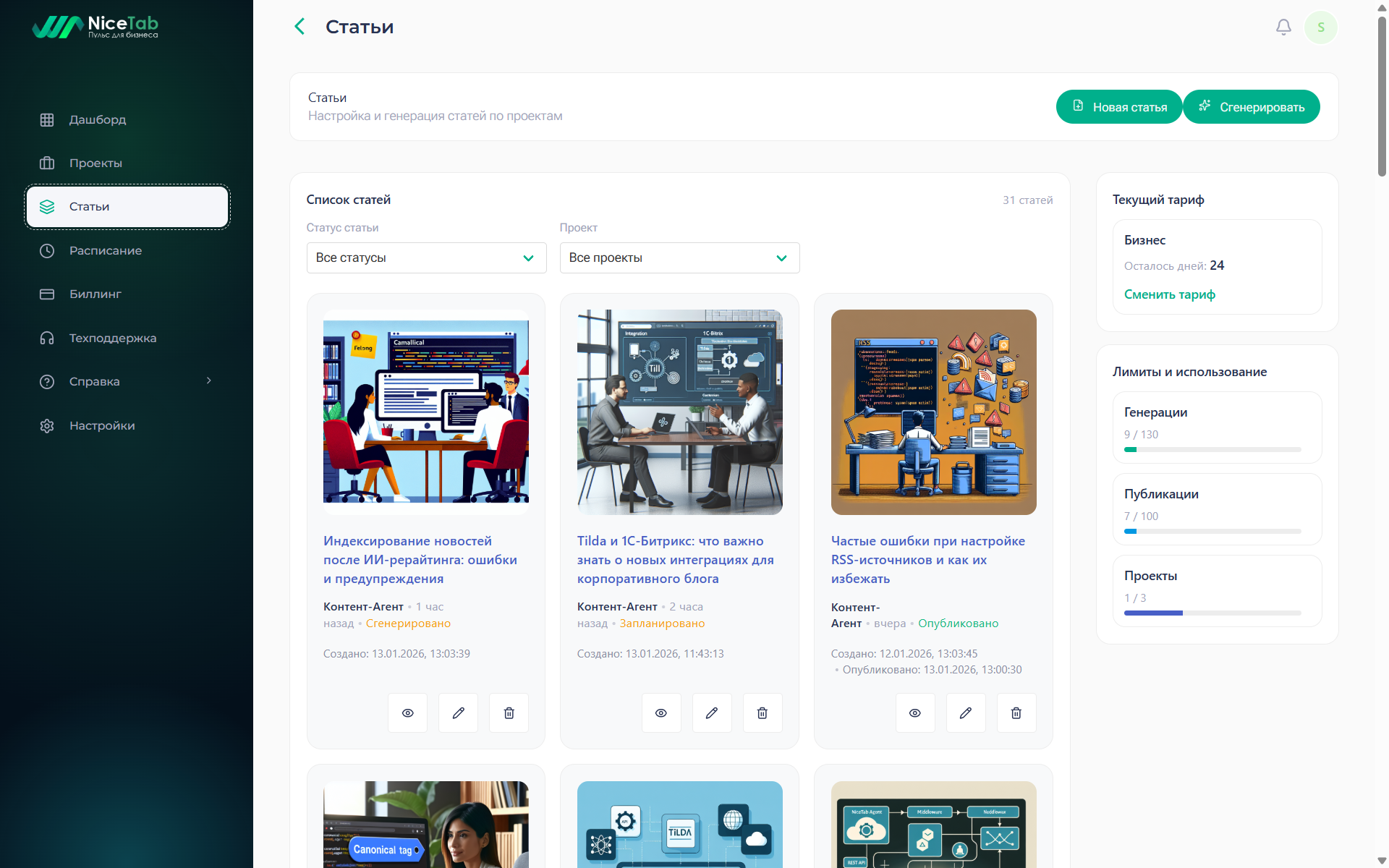Click the Новая статья button
Image resolution: width=1389 pixels, height=868 pixels.
(1119, 106)
